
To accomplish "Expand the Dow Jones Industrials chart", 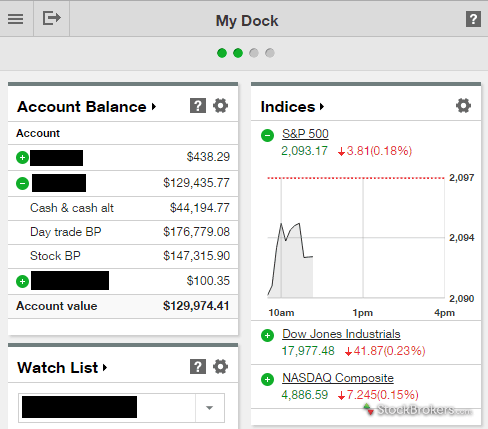I will click(267, 335).
